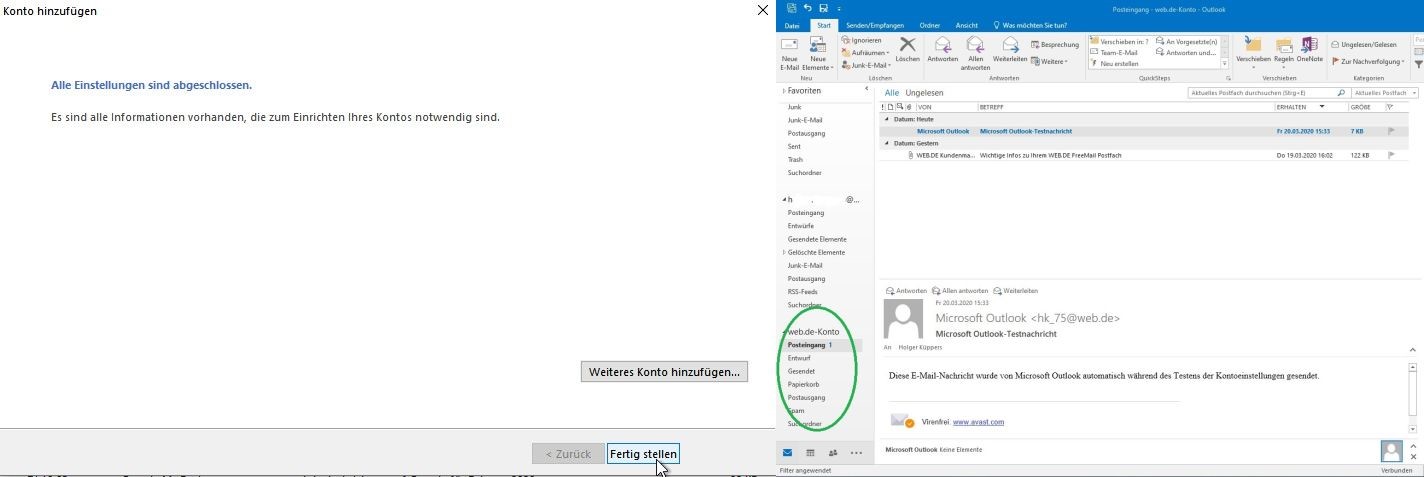
Task: Switch to the Start ribbon tab
Action: click(x=824, y=25)
